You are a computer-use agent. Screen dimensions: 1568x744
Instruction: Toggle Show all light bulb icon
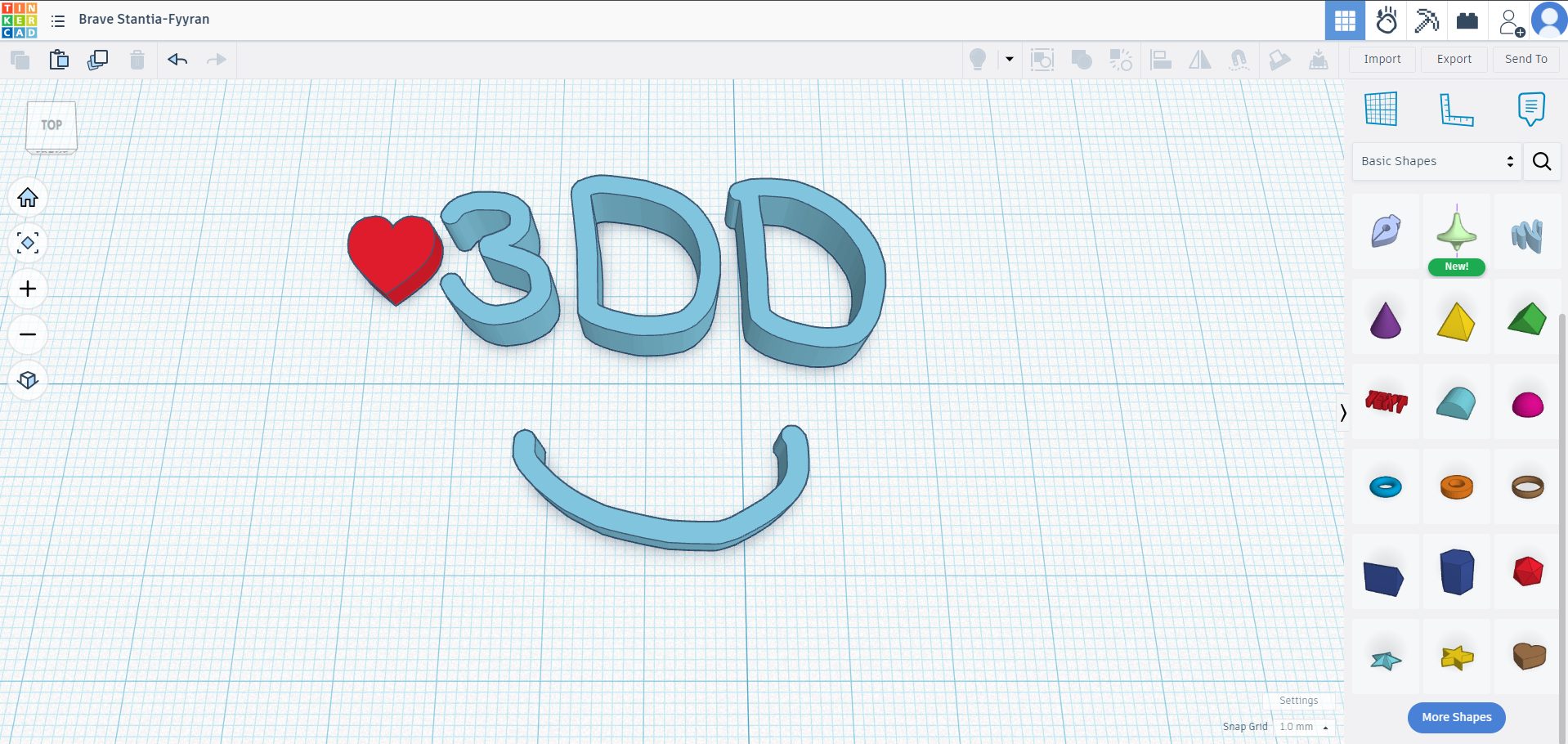pyautogui.click(x=977, y=60)
